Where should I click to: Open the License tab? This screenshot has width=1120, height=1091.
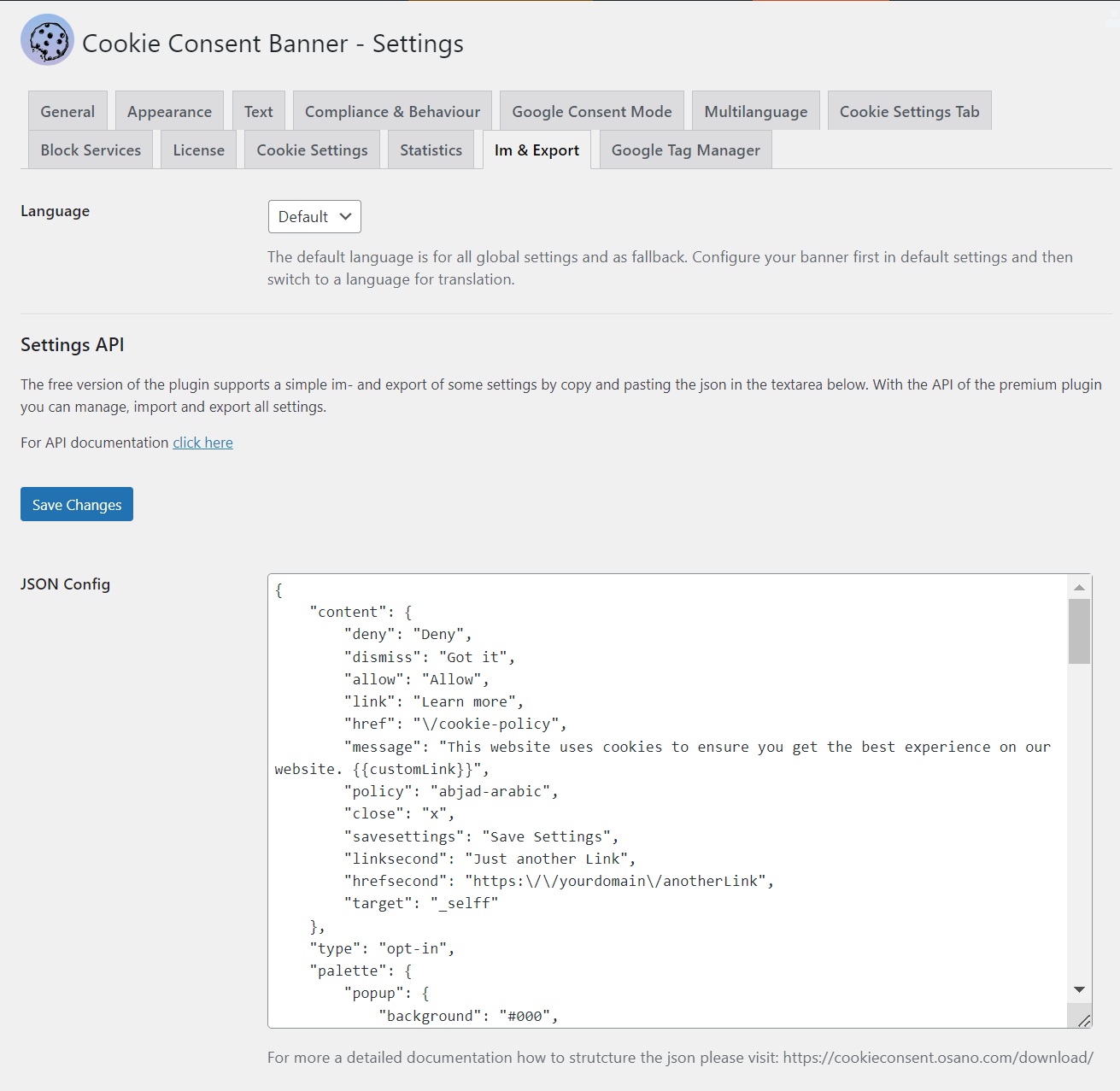coord(198,150)
